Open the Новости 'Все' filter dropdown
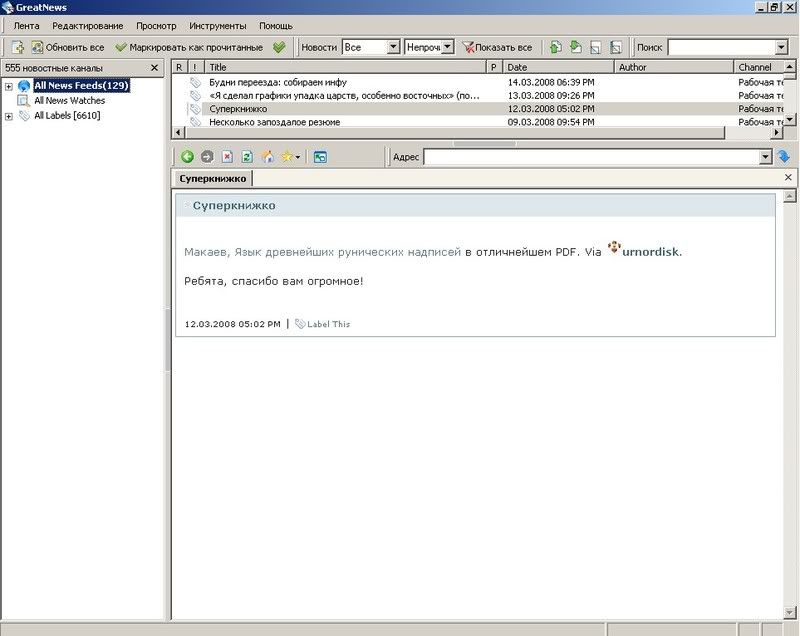The image size is (800, 636). point(393,47)
